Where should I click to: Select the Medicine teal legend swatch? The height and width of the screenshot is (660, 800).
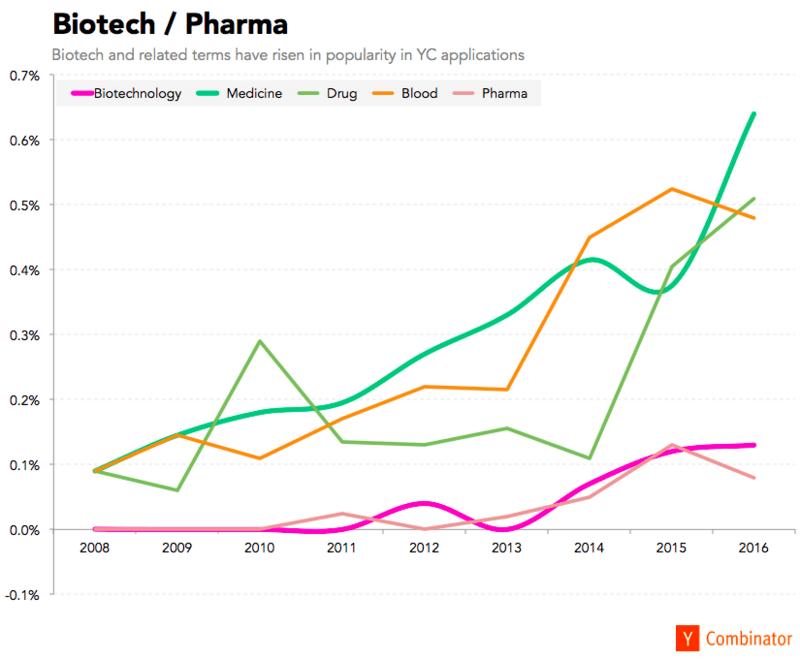point(208,93)
